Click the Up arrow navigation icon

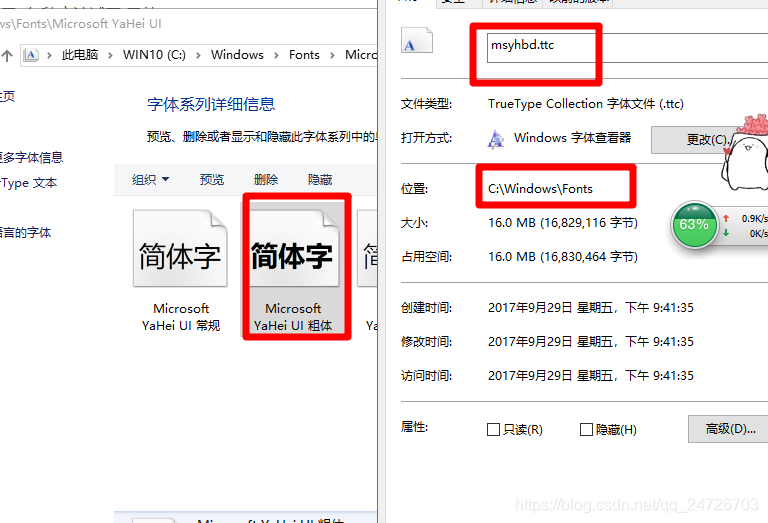tap(6, 55)
